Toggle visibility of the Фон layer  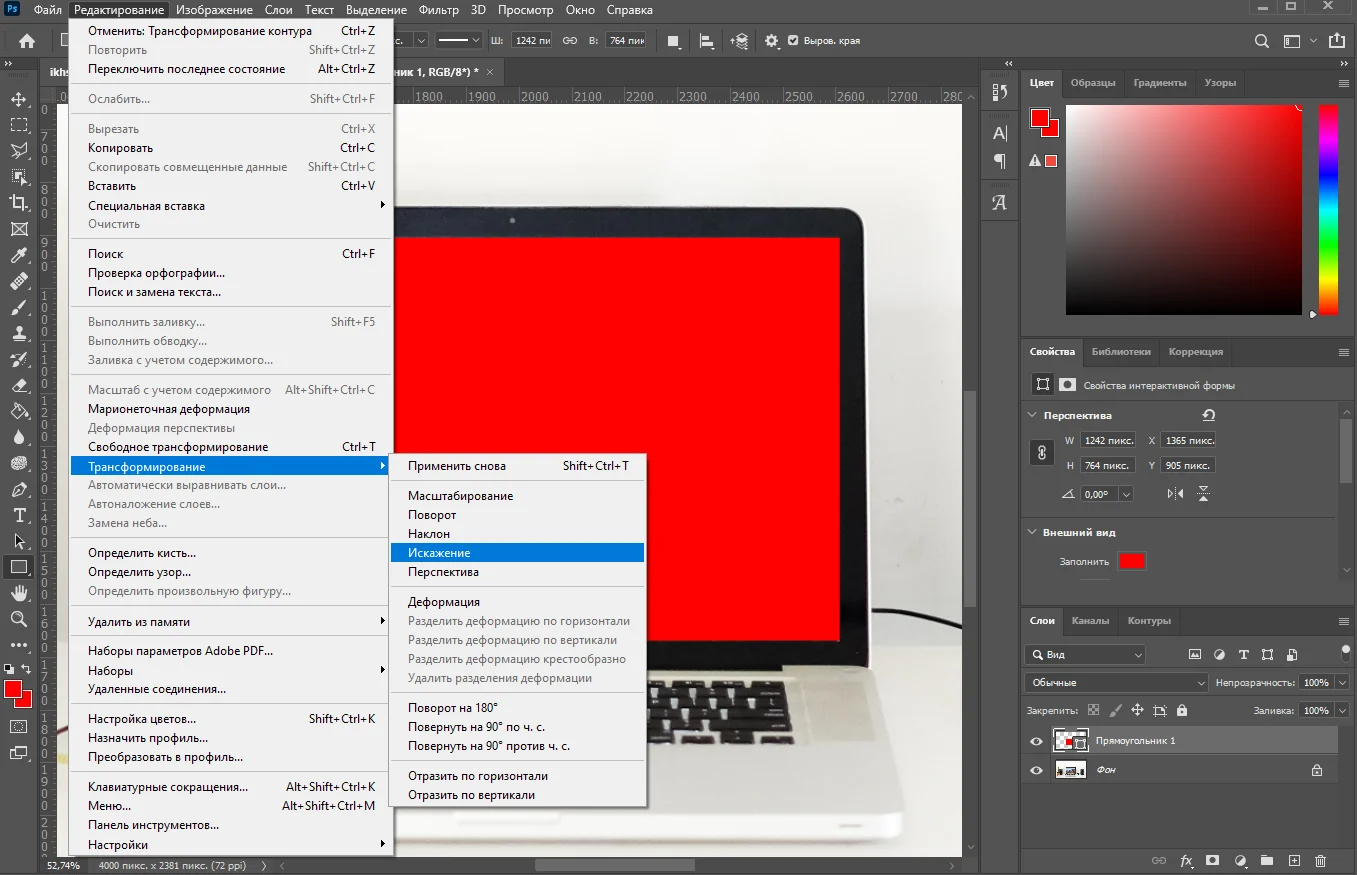coord(1036,771)
